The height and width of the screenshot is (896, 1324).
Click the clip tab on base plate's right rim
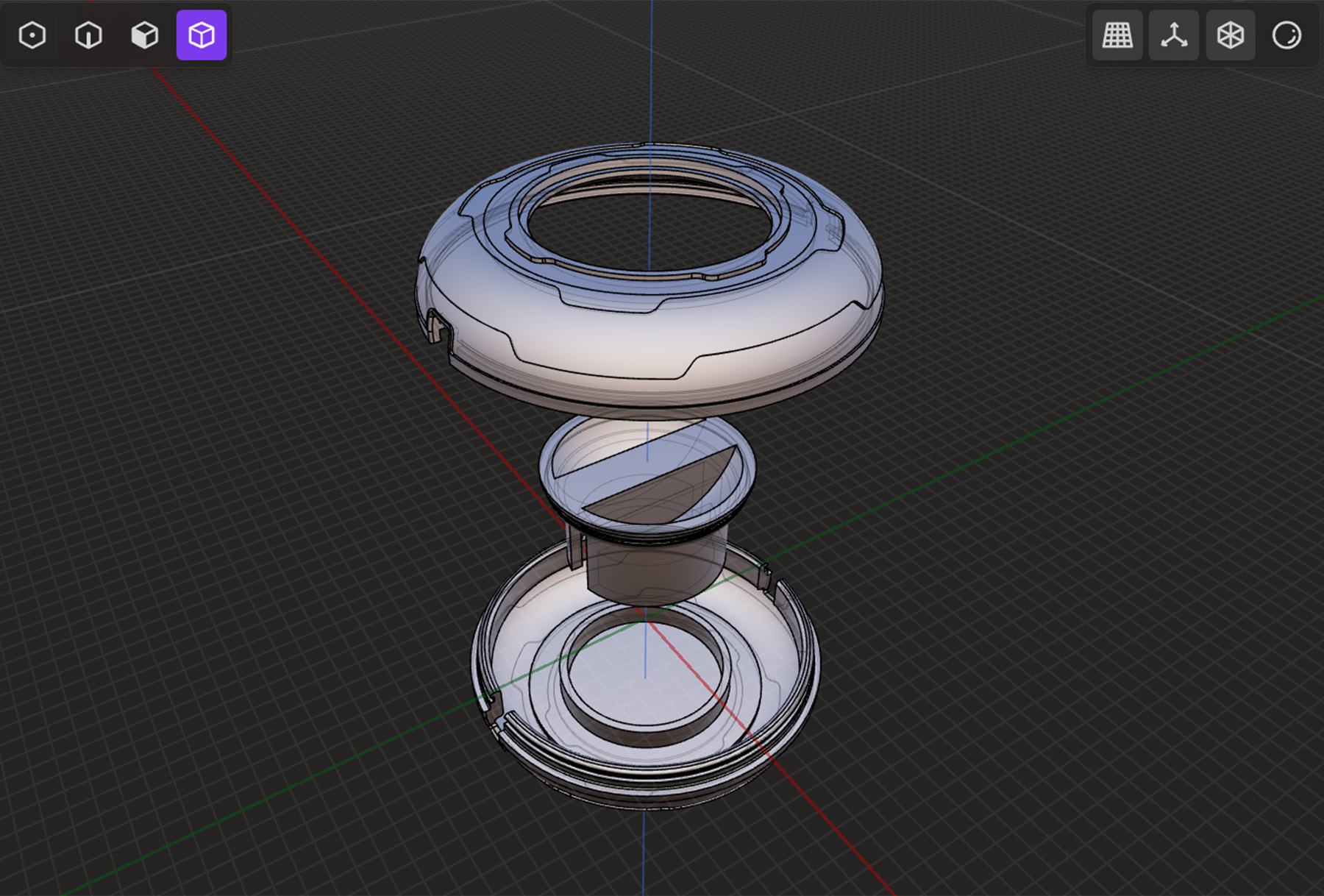click(767, 576)
